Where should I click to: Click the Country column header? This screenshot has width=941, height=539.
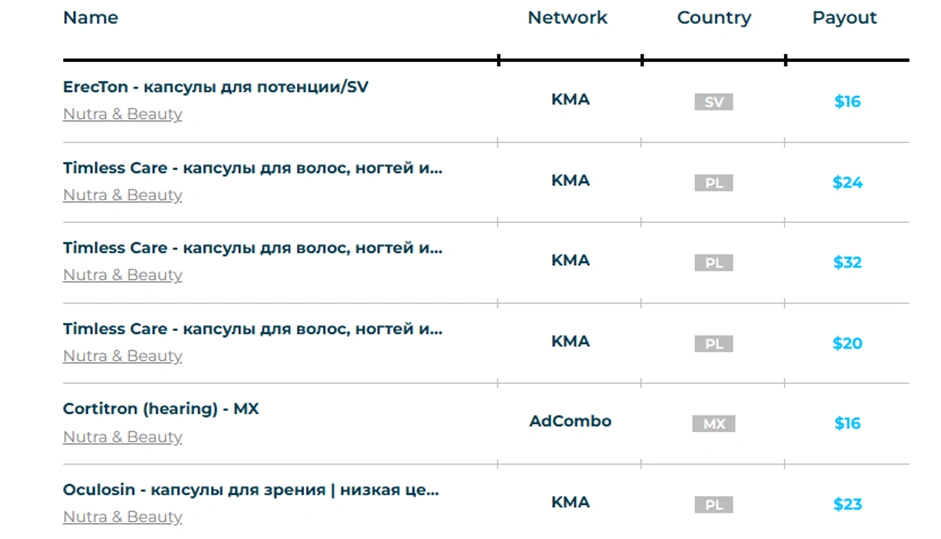[x=713, y=18]
